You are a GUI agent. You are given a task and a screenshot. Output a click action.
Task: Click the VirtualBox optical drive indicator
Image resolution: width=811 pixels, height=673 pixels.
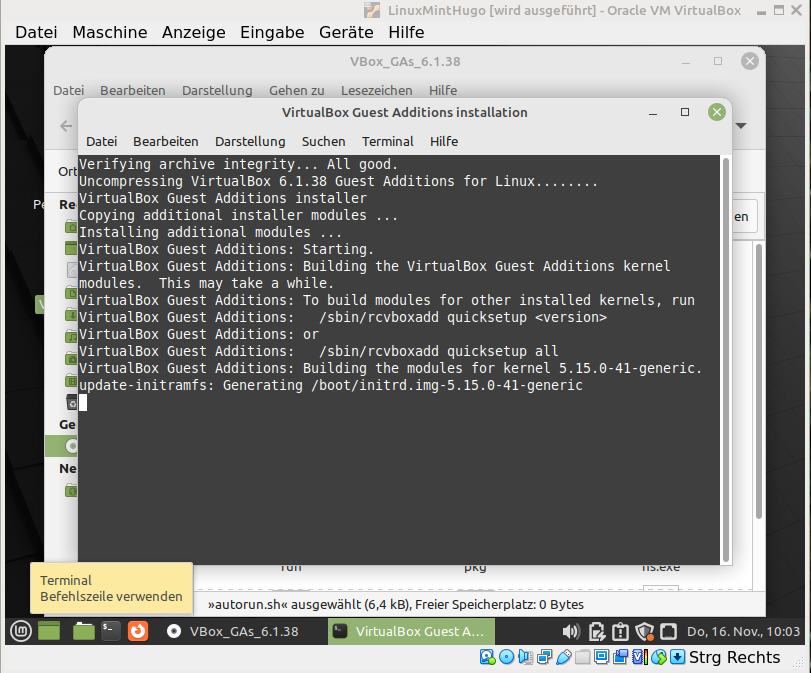[506, 657]
